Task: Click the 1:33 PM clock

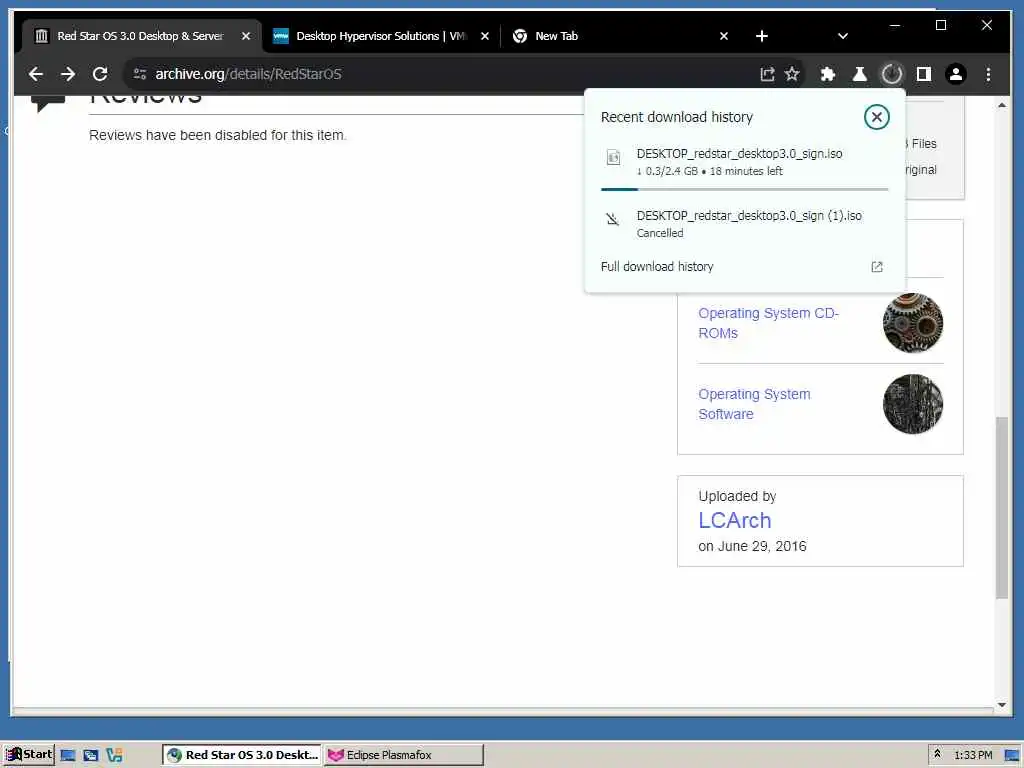Action: tap(973, 755)
